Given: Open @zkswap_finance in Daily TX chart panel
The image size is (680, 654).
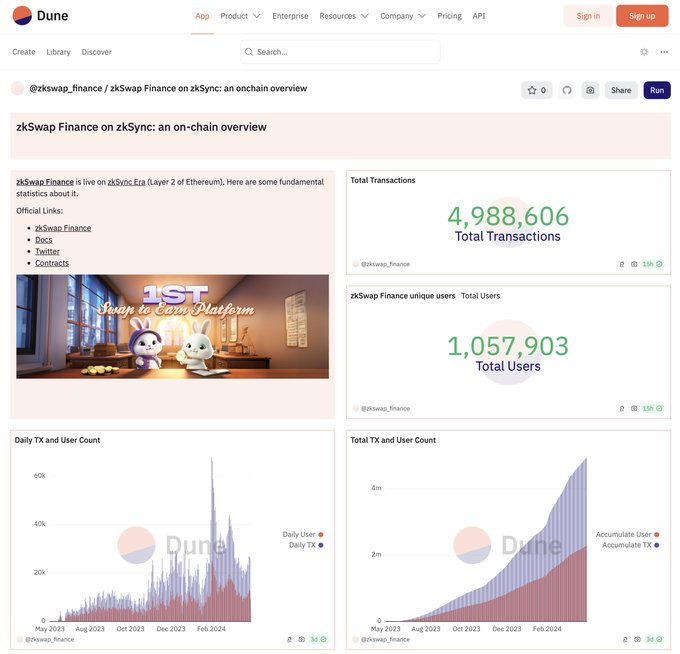Looking at the screenshot, I should 49,640.
